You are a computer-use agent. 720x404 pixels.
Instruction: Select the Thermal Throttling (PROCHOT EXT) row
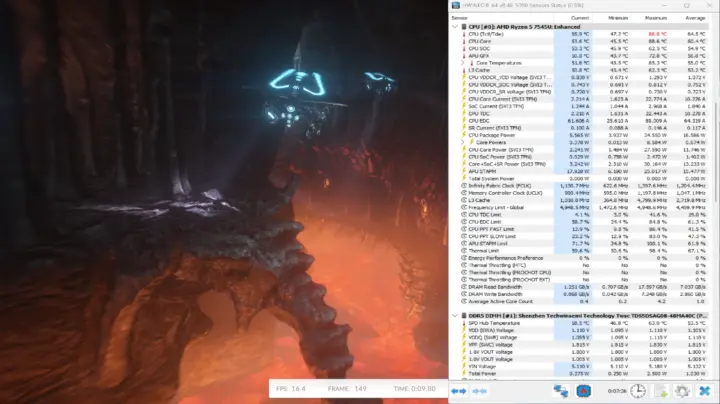coord(579,280)
